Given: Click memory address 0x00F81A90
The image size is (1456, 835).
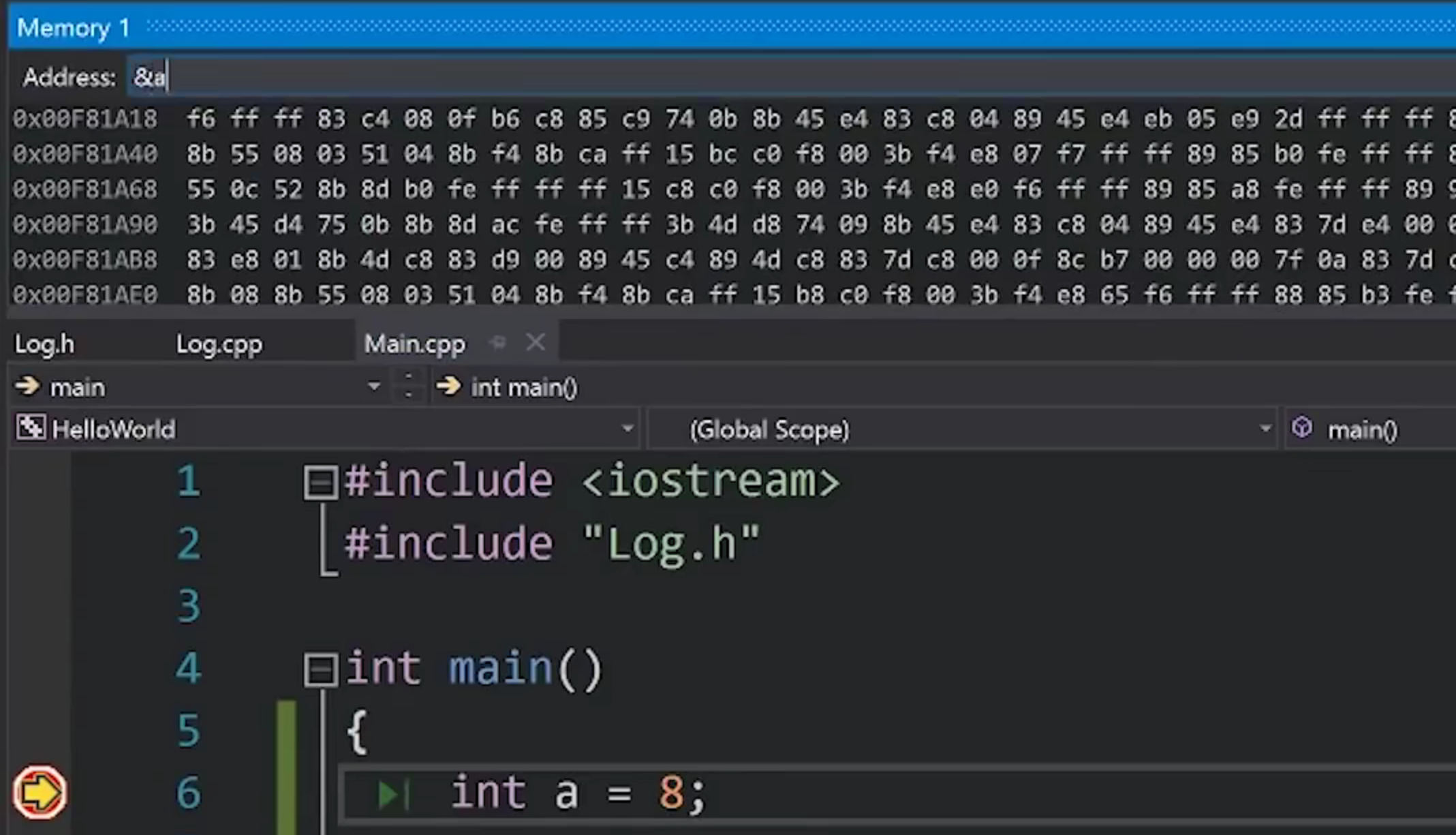Looking at the screenshot, I should pos(85,225).
